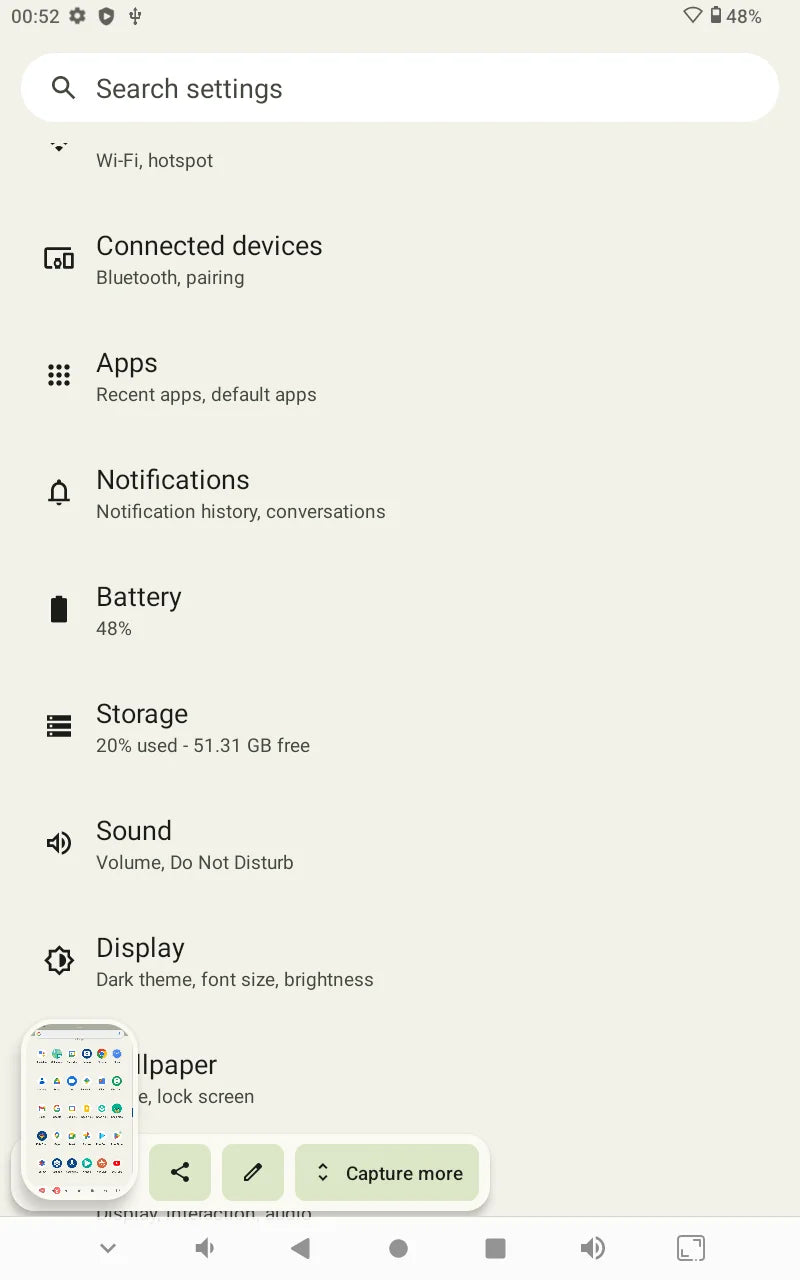The height and width of the screenshot is (1280, 800).
Task: Open the Search settings field
Action: tap(400, 88)
